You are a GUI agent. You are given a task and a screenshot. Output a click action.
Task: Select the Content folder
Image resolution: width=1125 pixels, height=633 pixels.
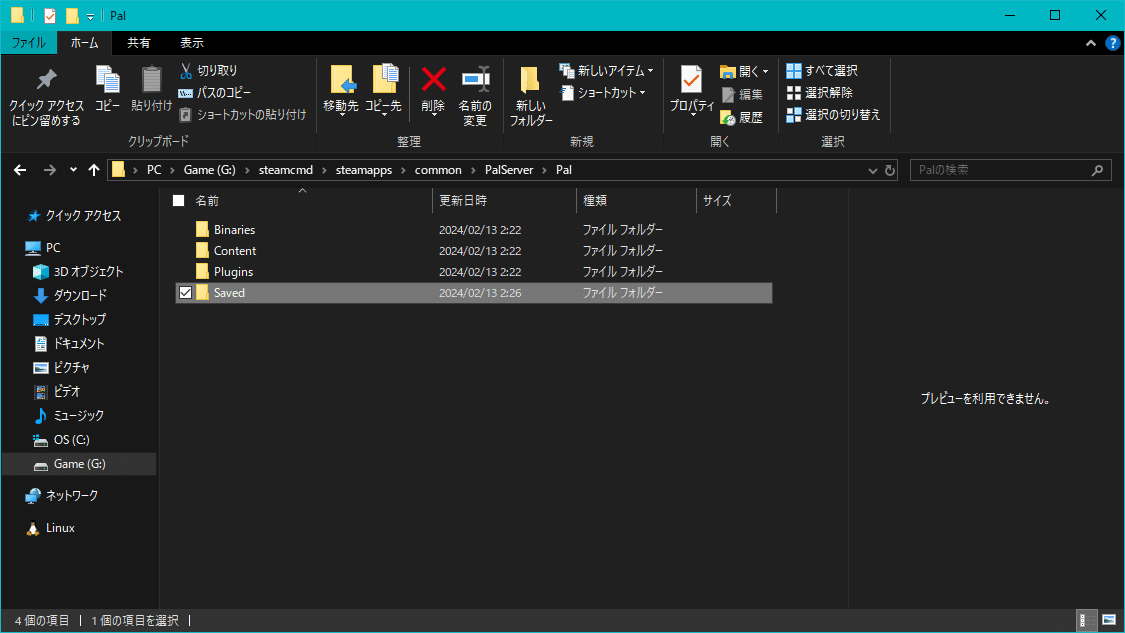(x=474, y=250)
